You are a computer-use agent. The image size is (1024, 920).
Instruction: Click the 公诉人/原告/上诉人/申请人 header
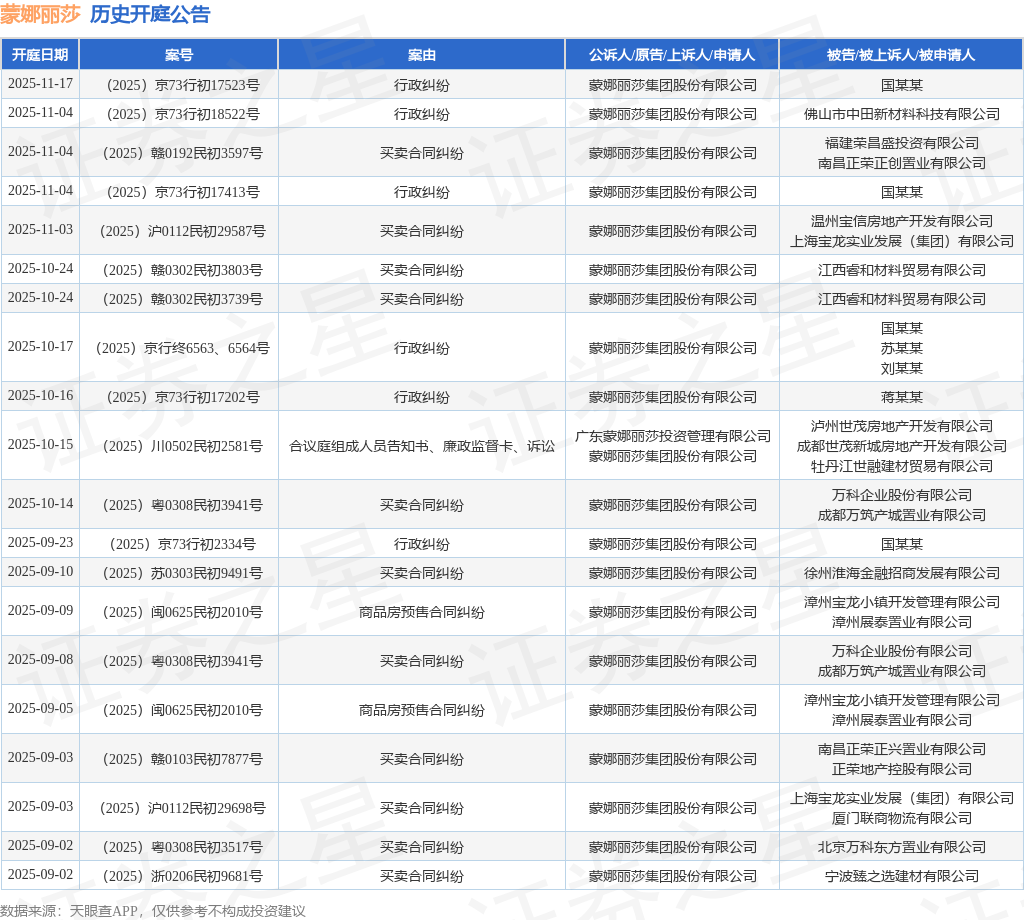point(672,55)
